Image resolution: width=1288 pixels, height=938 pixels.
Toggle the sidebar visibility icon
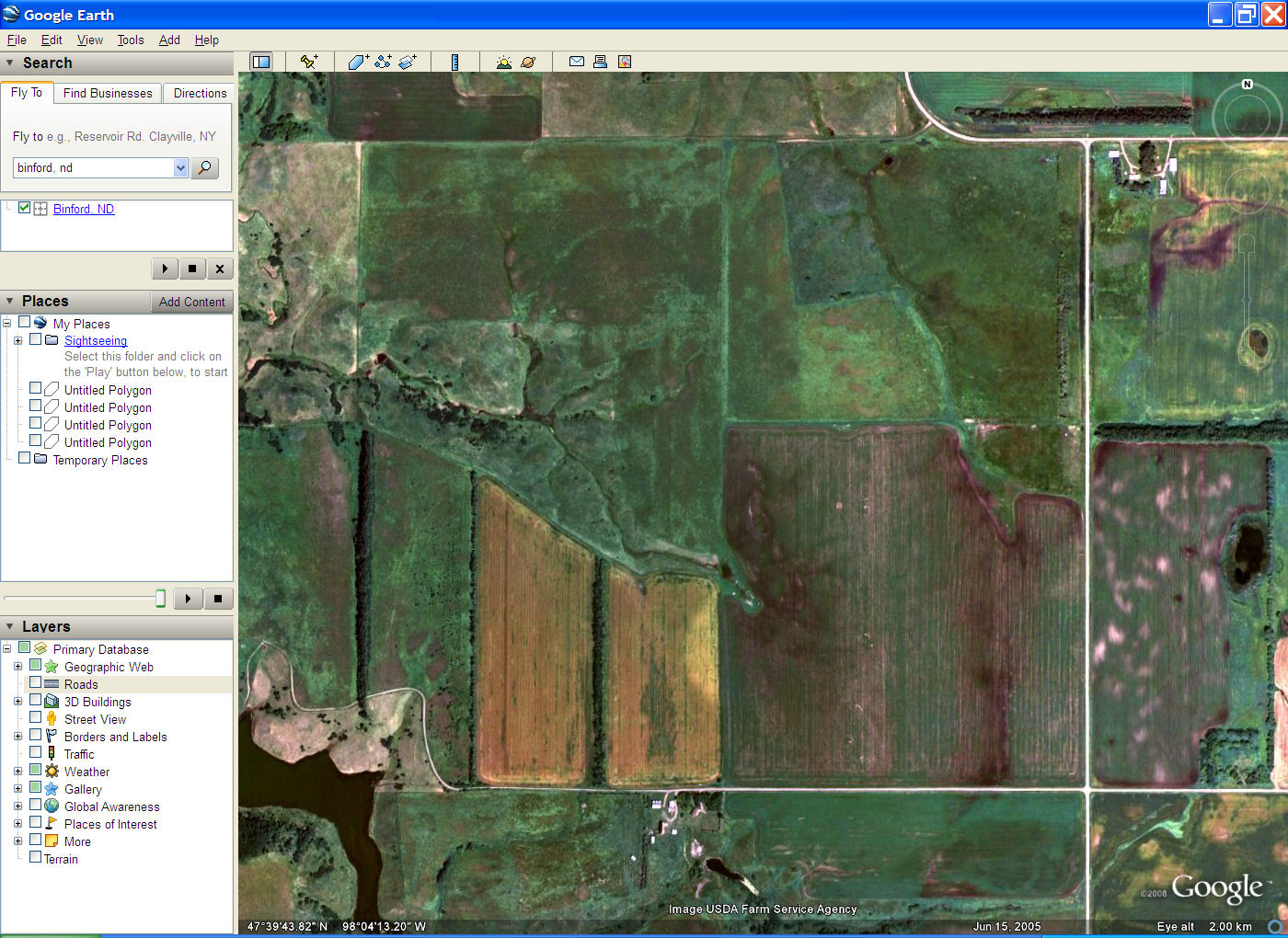(x=261, y=62)
